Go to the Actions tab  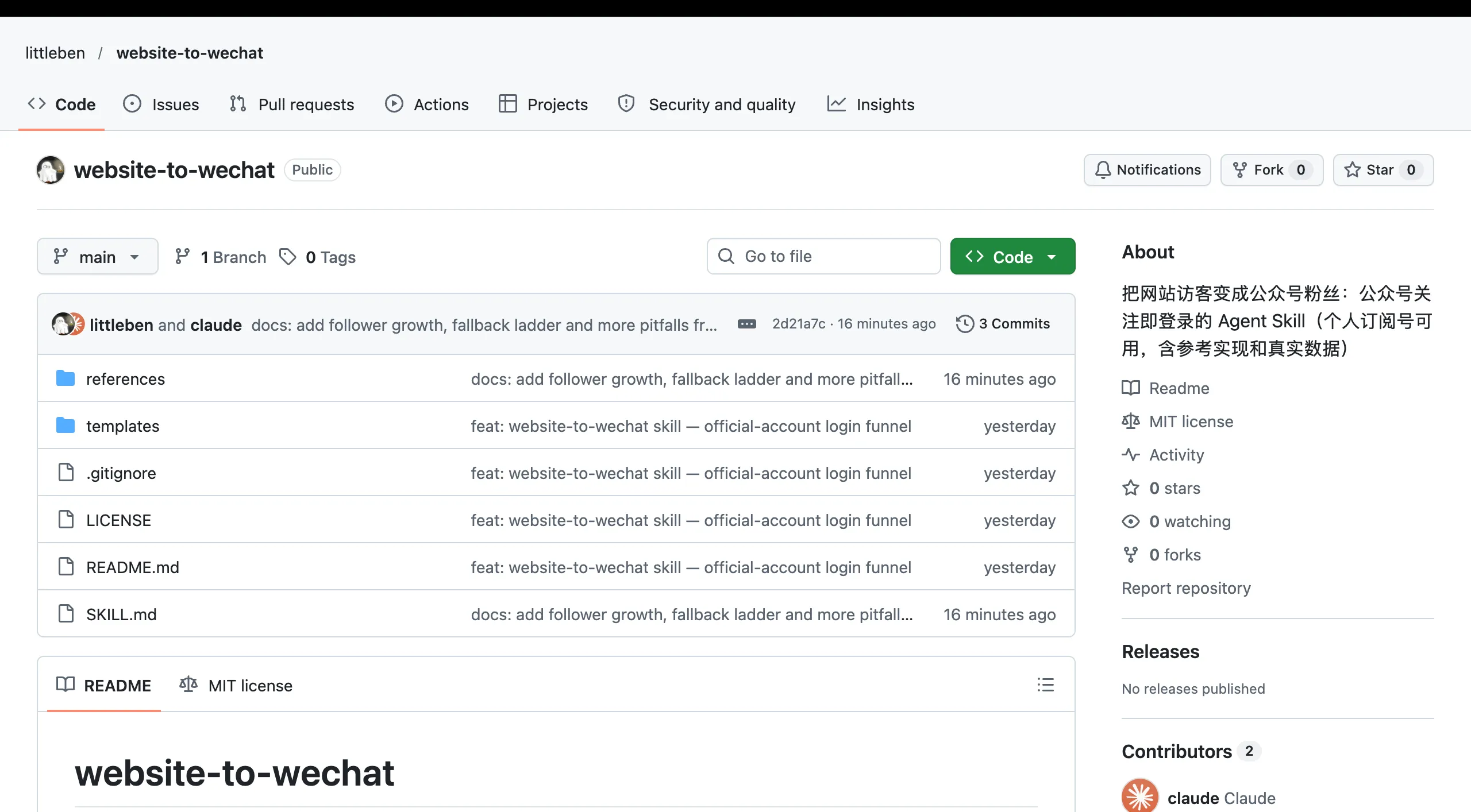pyautogui.click(x=427, y=105)
